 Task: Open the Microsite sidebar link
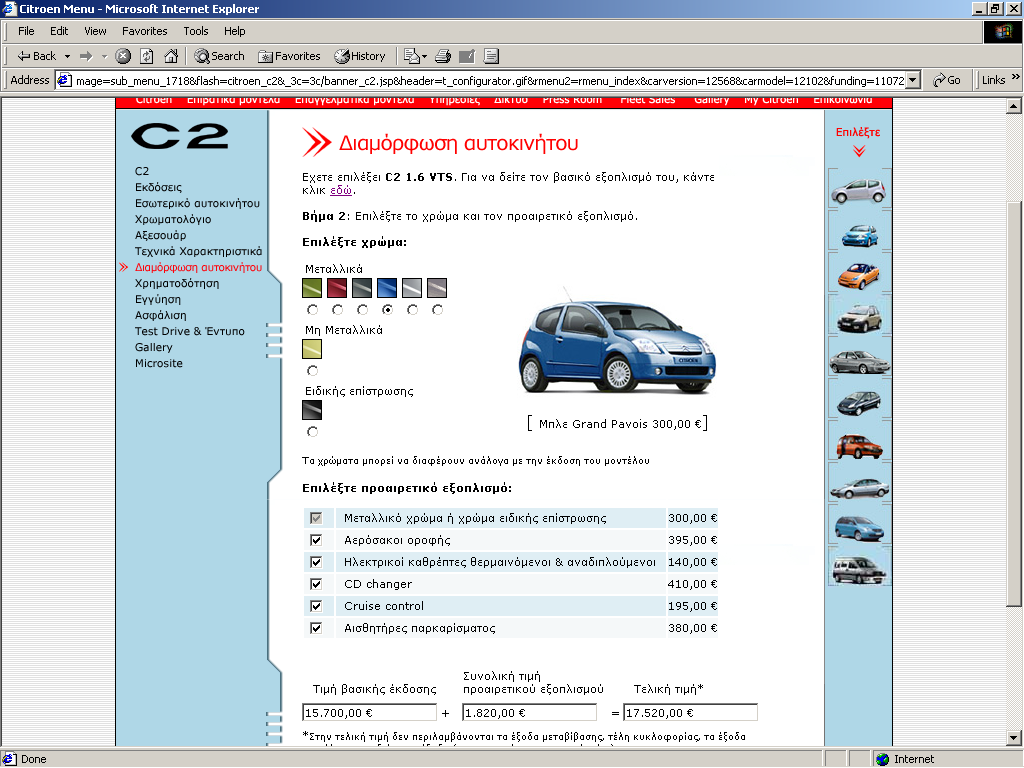pos(159,363)
